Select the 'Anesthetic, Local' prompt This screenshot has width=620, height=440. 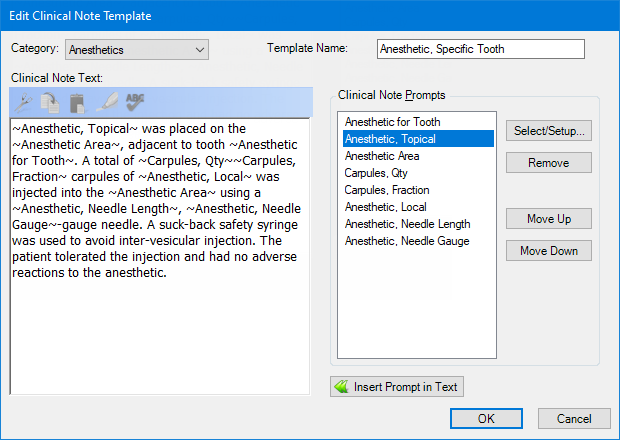coord(386,207)
